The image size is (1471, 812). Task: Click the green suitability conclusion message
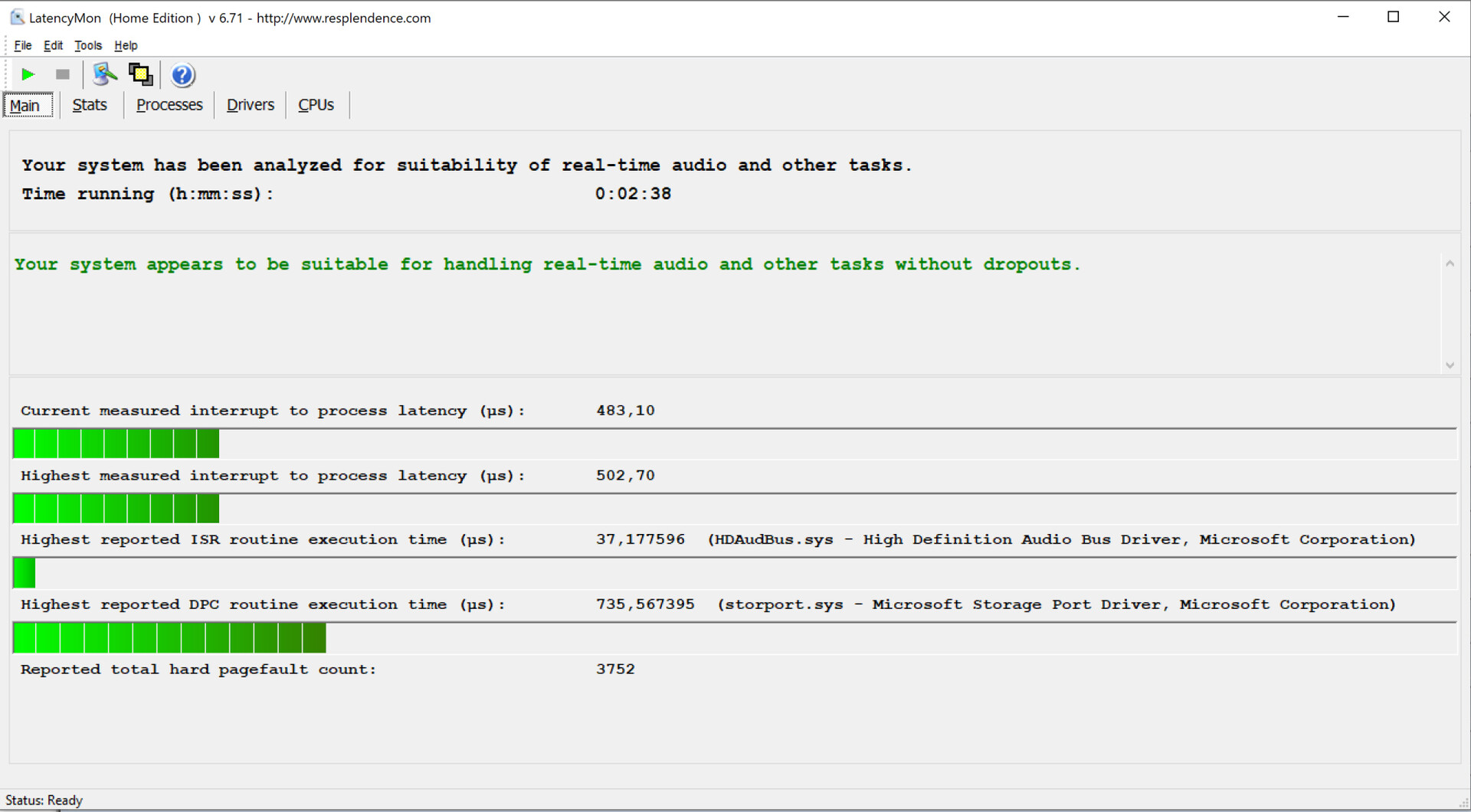pos(547,264)
